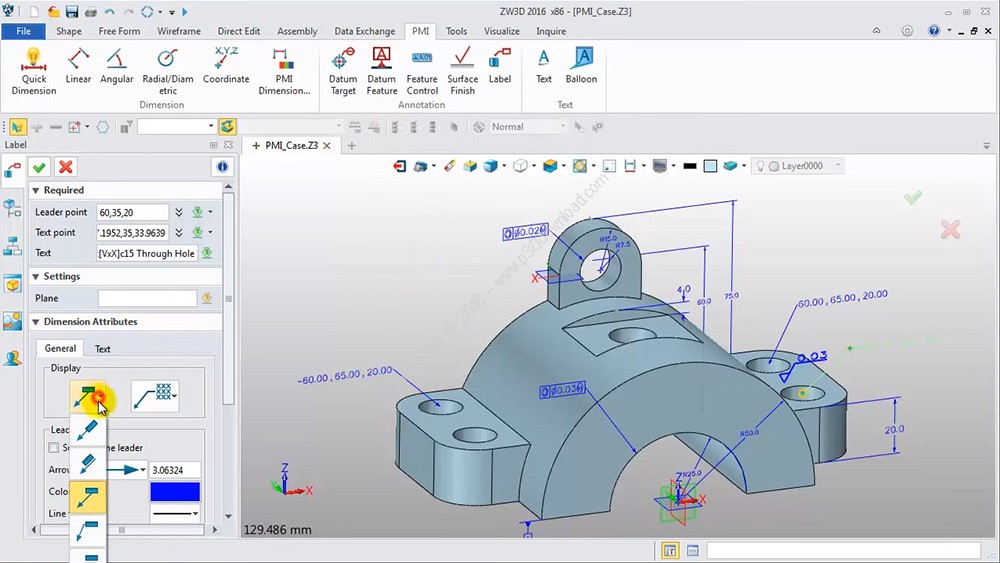Toggle the checkbox in the leader section
Image resolution: width=1000 pixels, height=563 pixels.
(54, 448)
